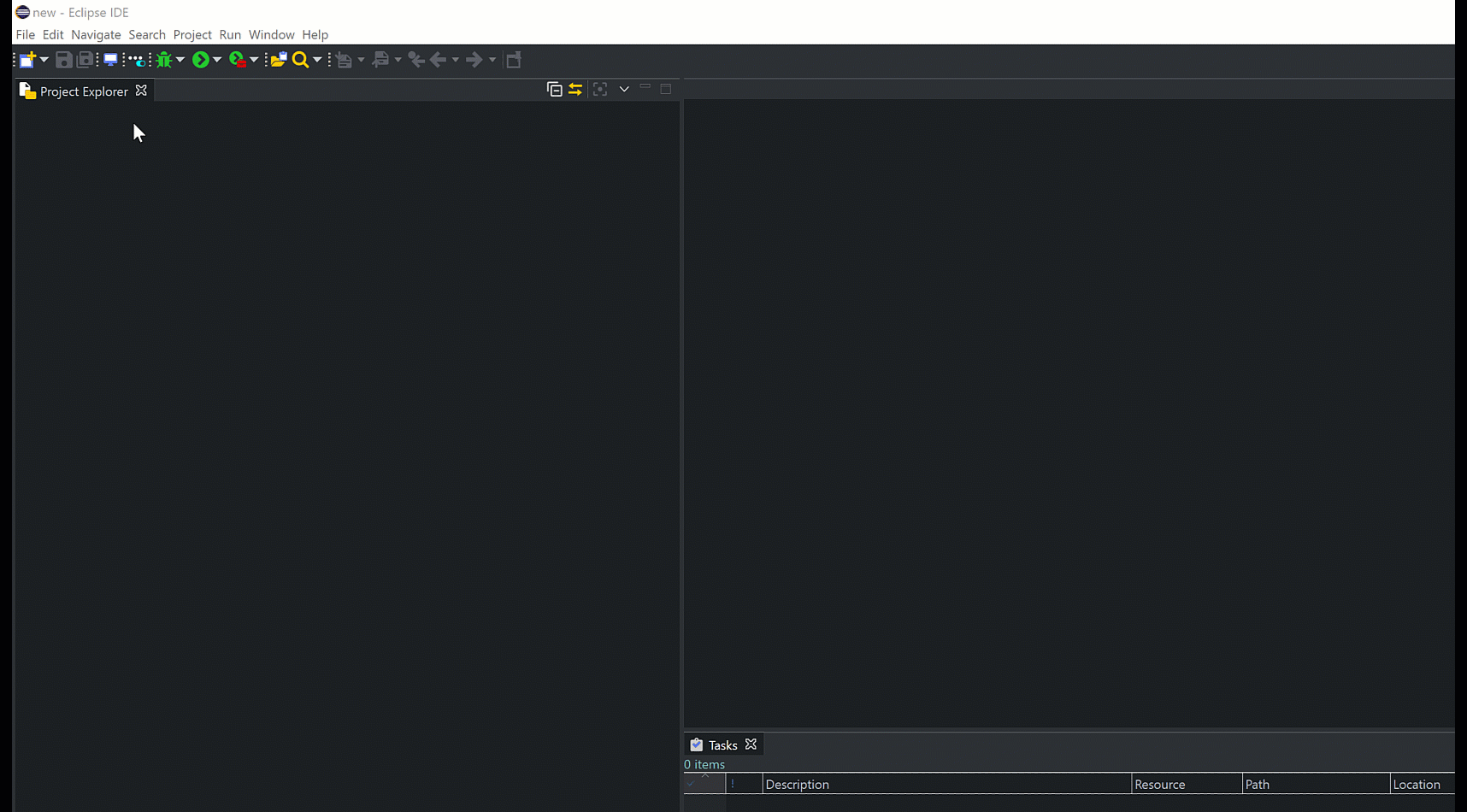This screenshot has width=1467, height=812.
Task: Expand the Next Annotation dropdown arrow
Action: (361, 60)
